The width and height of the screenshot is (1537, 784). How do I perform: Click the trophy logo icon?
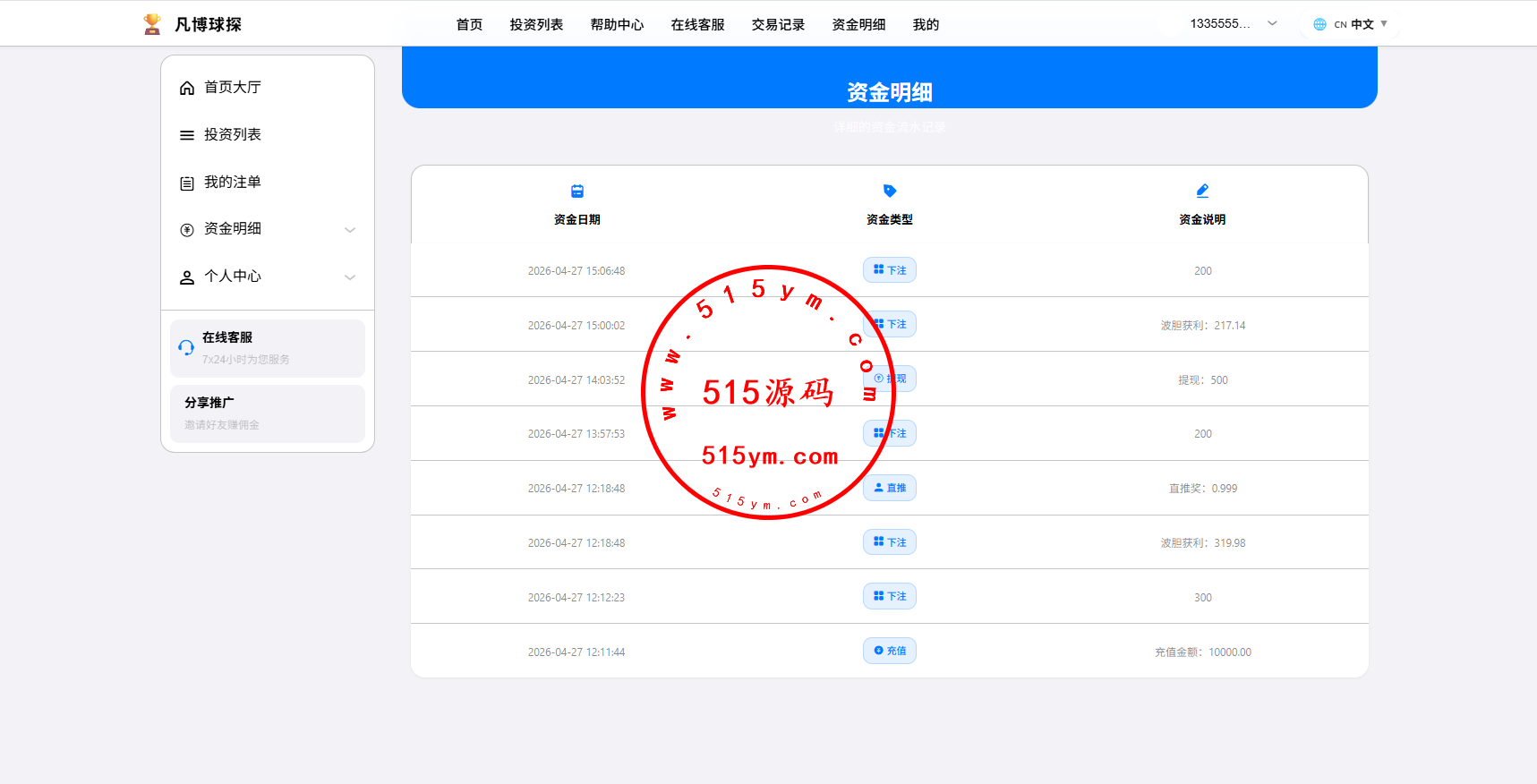tap(152, 24)
